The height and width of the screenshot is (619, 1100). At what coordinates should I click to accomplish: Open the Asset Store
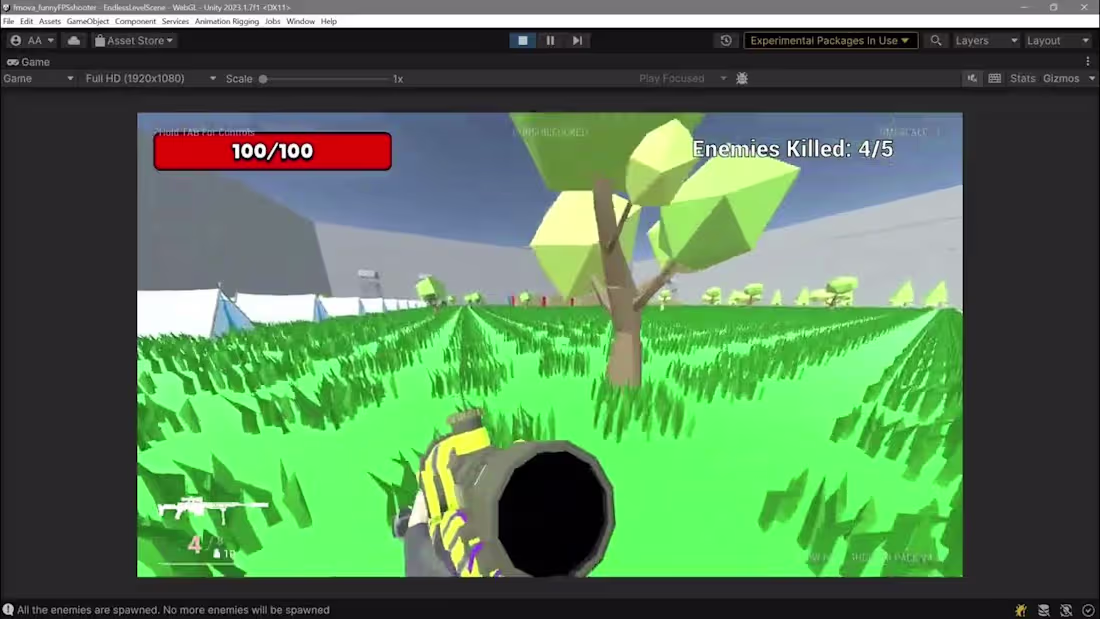pyautogui.click(x=134, y=40)
